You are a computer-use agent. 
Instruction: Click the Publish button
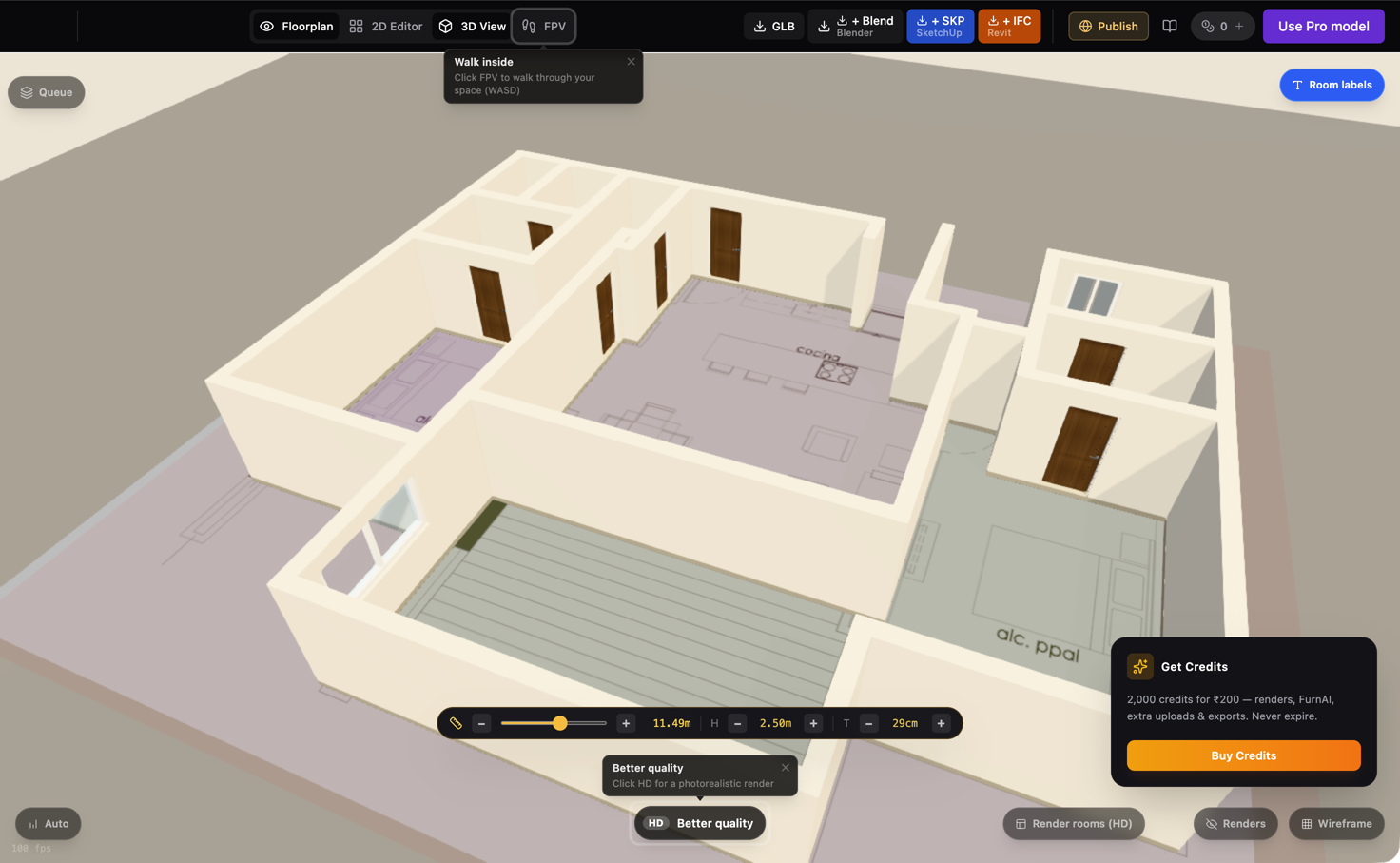point(1108,27)
